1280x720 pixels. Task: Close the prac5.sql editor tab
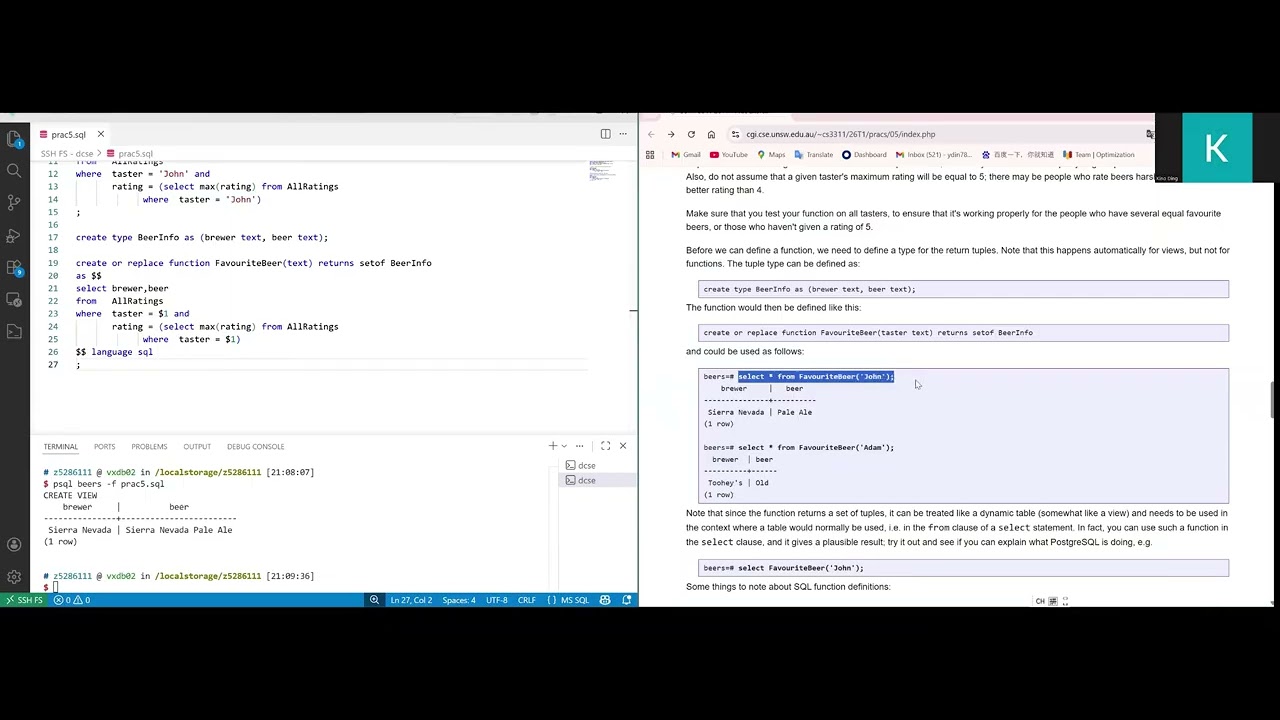tap(100, 134)
